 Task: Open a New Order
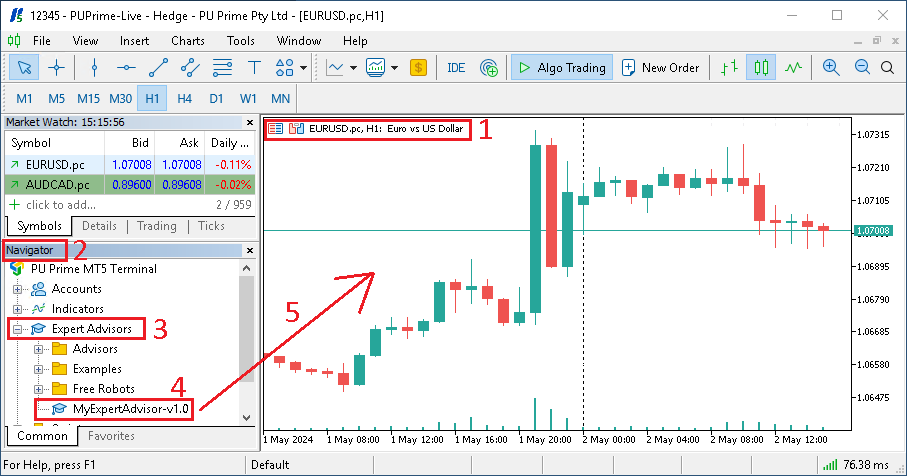click(660, 68)
